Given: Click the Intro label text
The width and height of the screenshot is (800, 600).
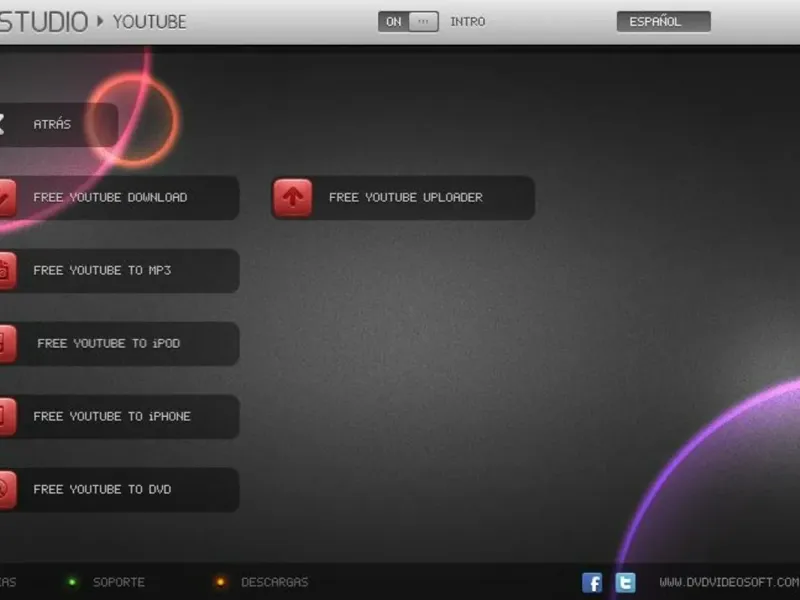Looking at the screenshot, I should (x=467, y=22).
